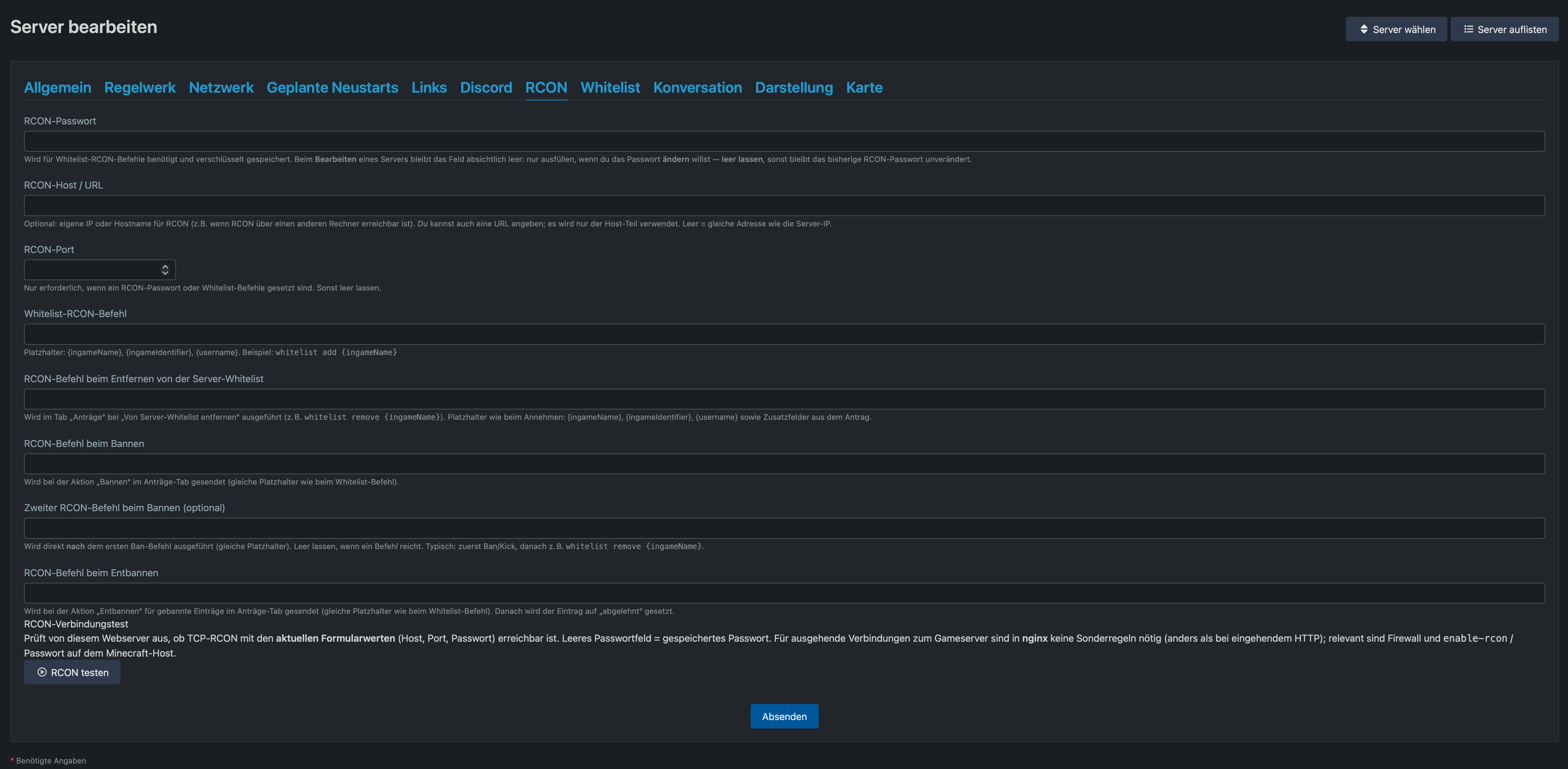This screenshot has height=769, width=1568.
Task: Click the RCON-Host / URL label
Action: 63,185
